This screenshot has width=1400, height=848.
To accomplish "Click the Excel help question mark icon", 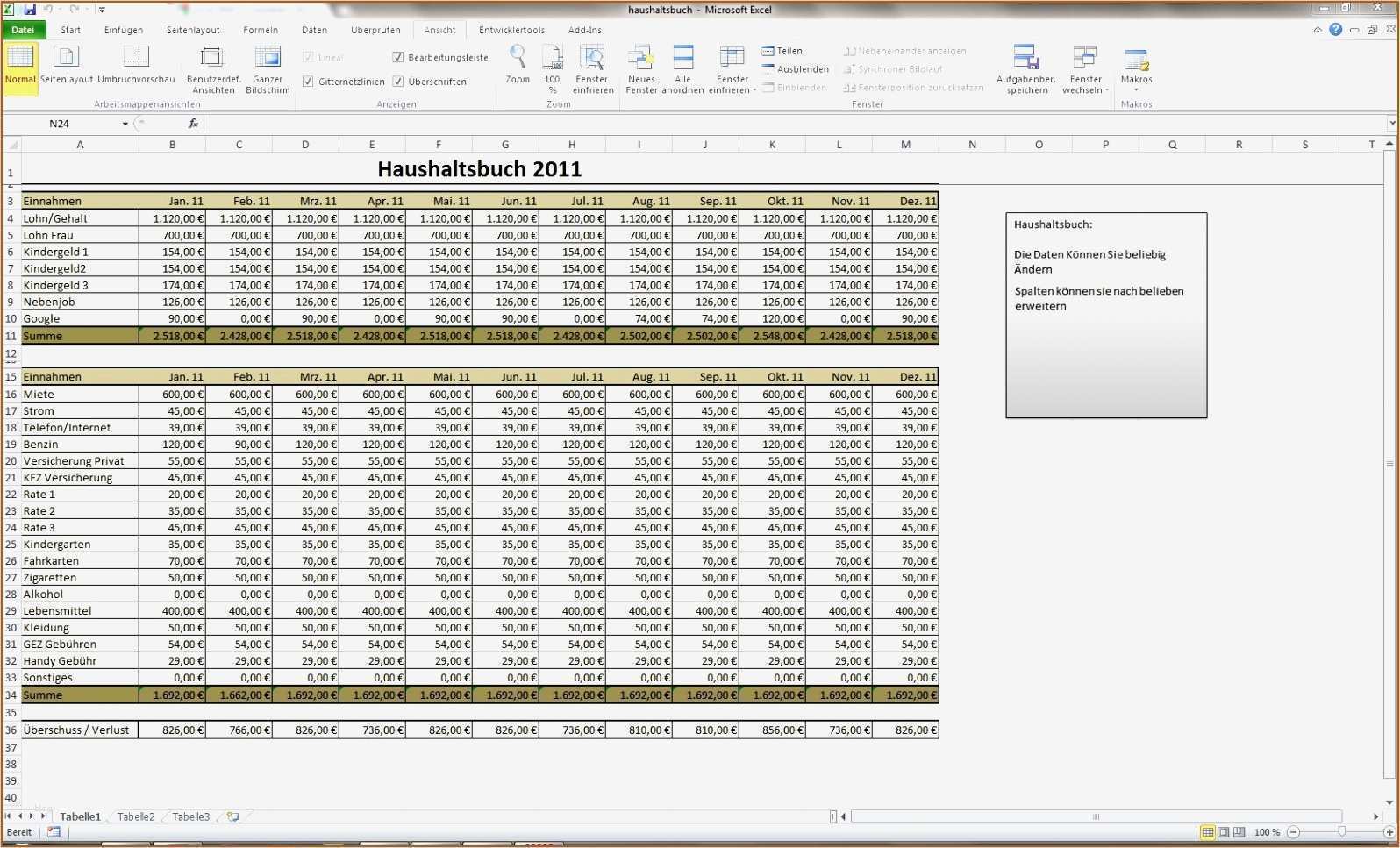I will click(x=1335, y=30).
